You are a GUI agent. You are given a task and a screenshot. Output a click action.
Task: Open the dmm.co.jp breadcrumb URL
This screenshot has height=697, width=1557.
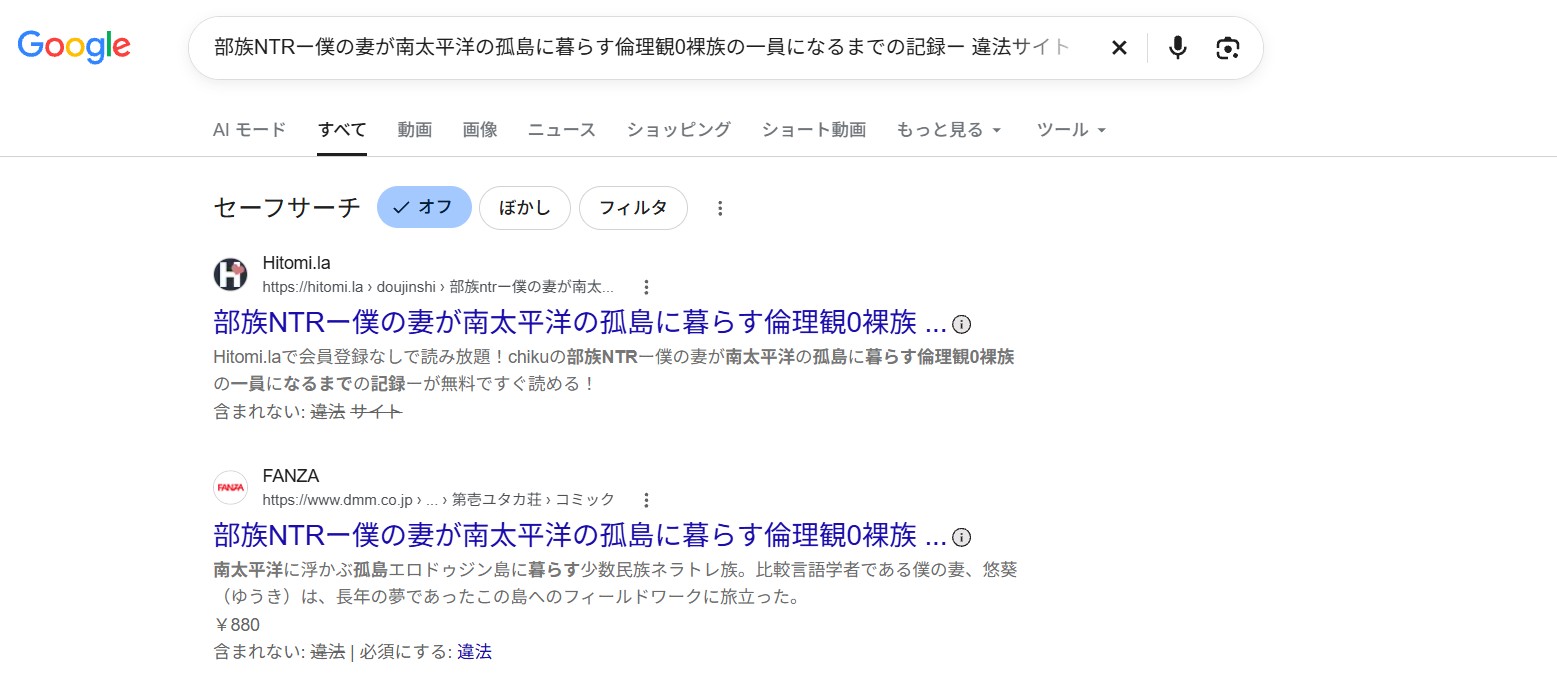(x=438, y=499)
